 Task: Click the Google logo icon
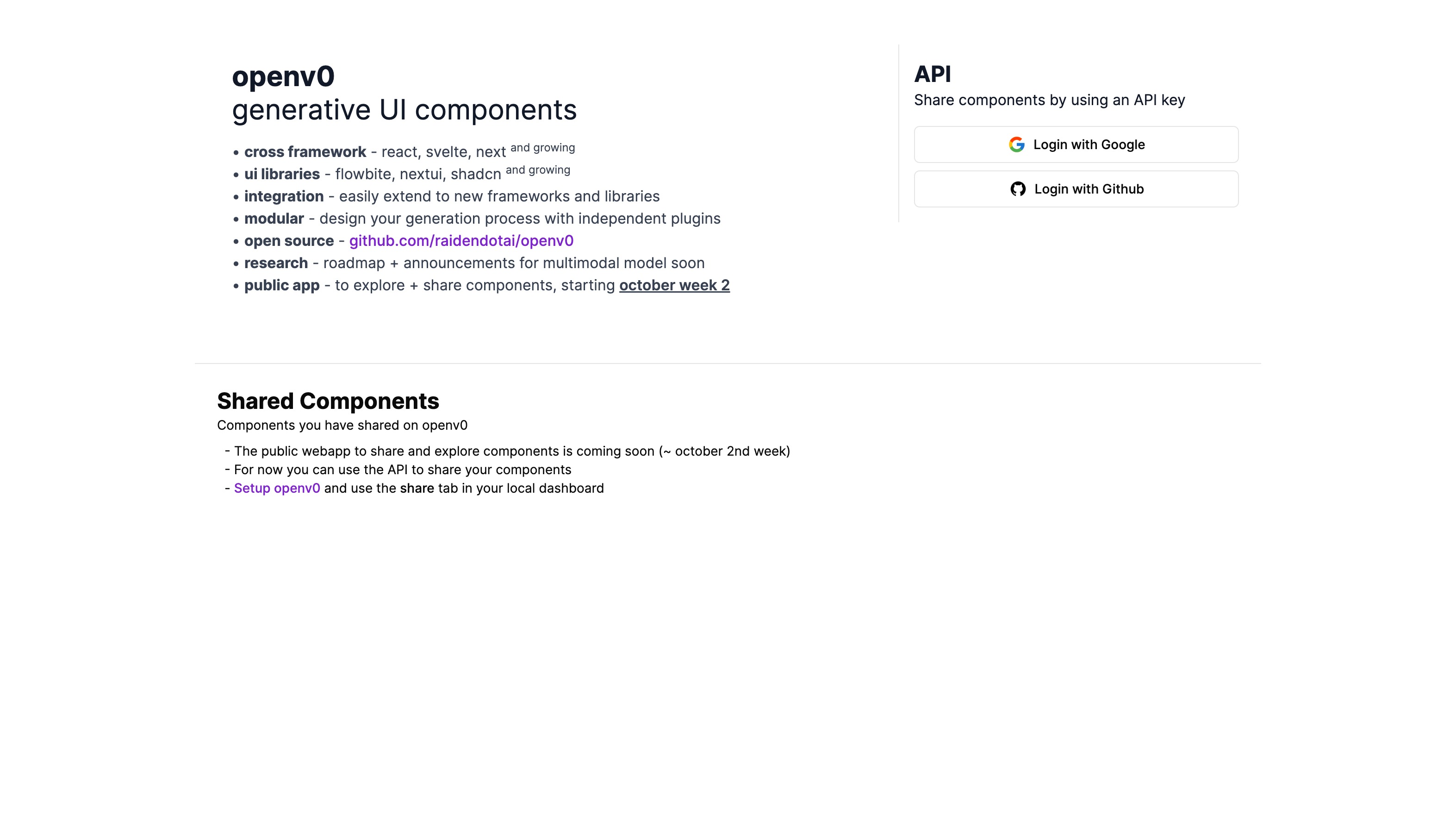pyautogui.click(x=1016, y=145)
